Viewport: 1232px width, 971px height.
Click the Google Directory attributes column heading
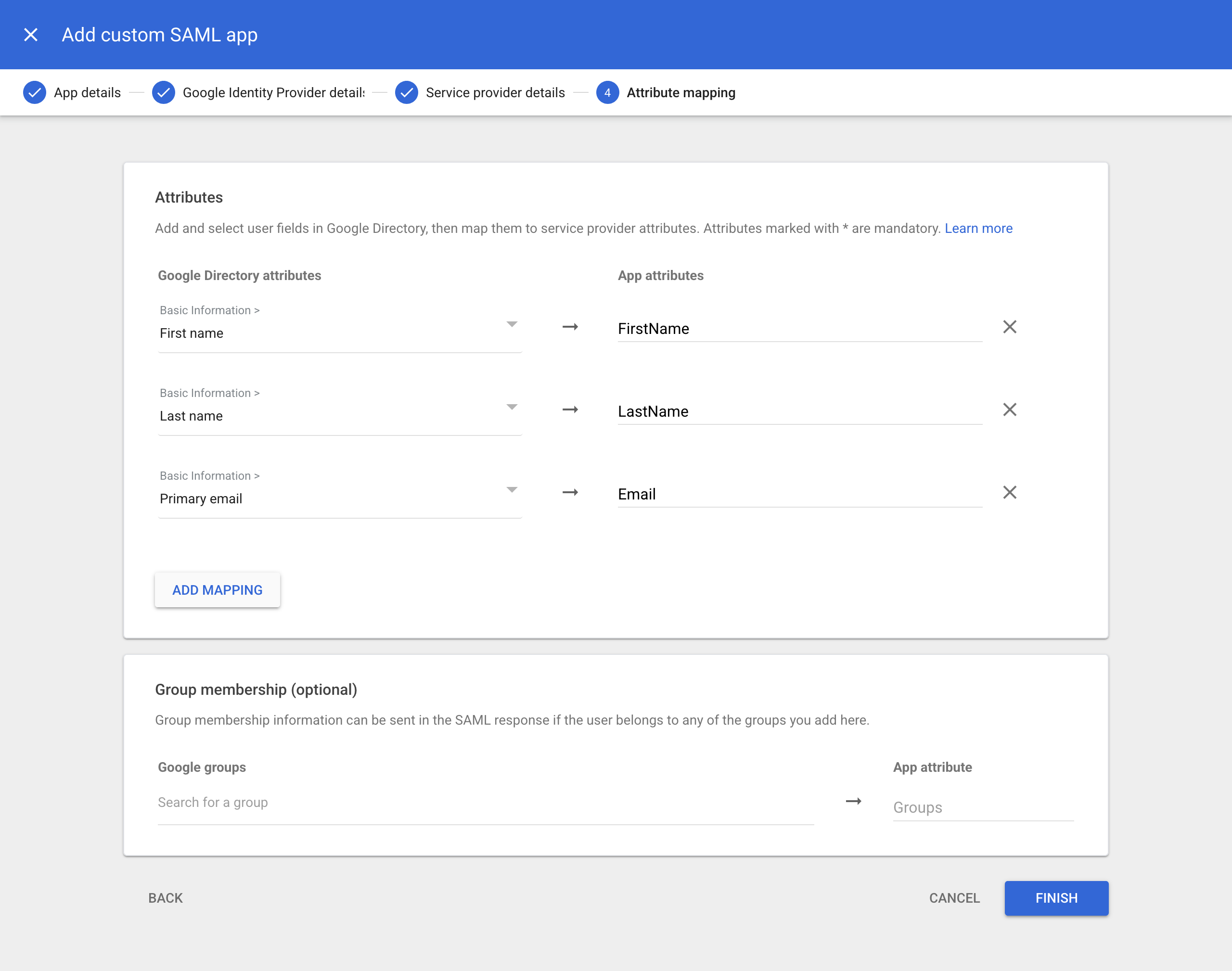point(239,276)
